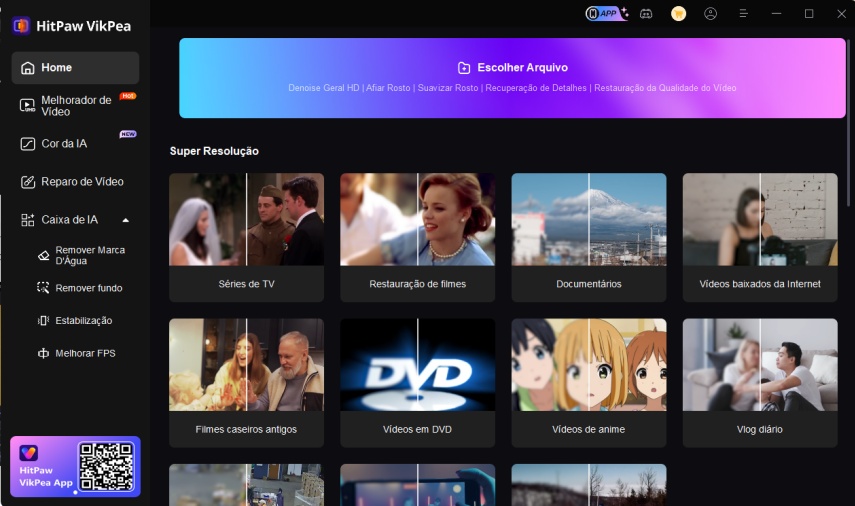This screenshot has height=506, width=855.
Task: Click the Super Resolução heading
Action: (x=214, y=151)
